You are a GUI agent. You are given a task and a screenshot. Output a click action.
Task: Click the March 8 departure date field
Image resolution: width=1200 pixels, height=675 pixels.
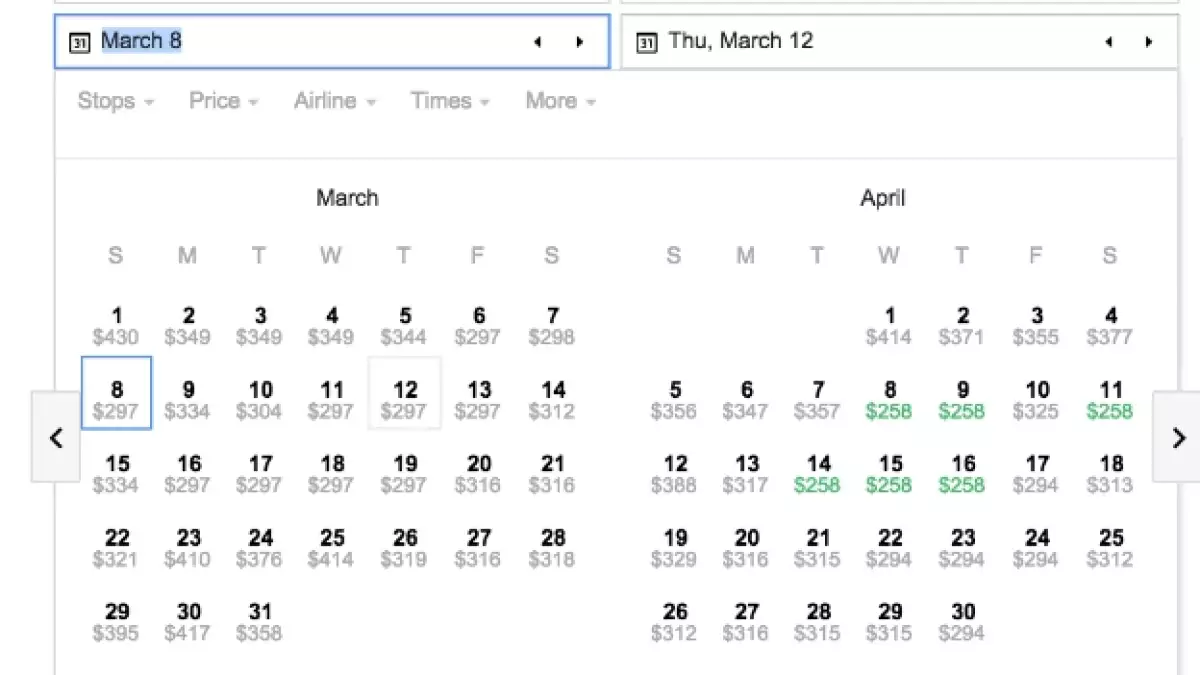300,42
